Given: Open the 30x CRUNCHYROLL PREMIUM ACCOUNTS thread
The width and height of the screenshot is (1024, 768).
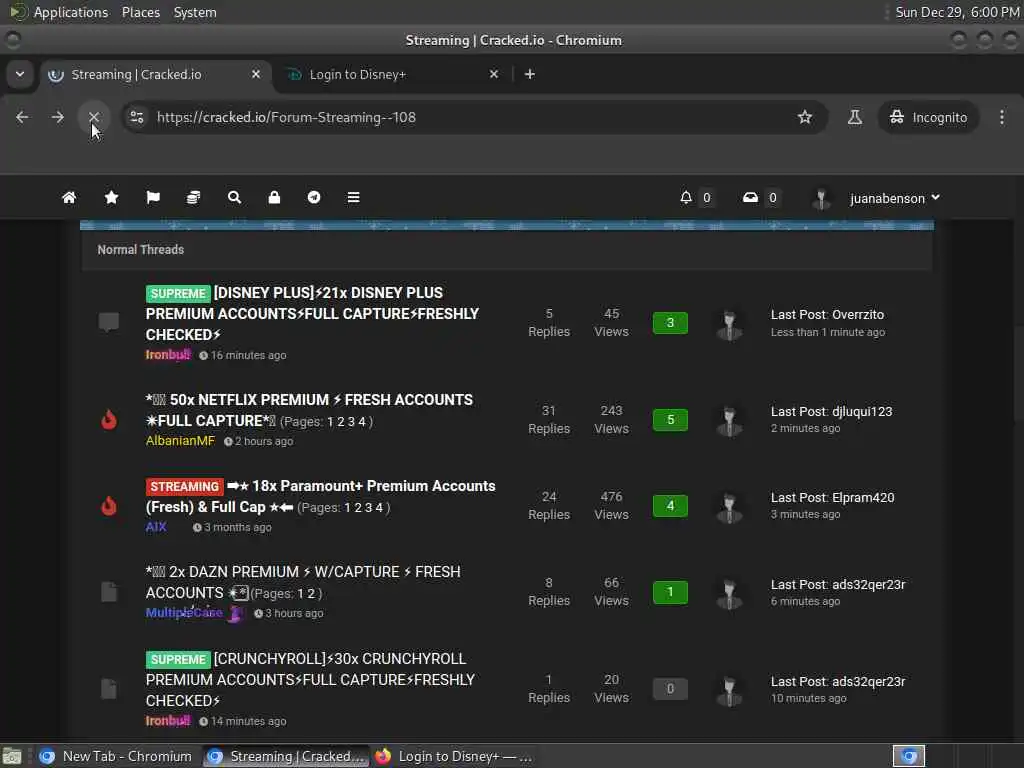Looking at the screenshot, I should pos(310,679).
